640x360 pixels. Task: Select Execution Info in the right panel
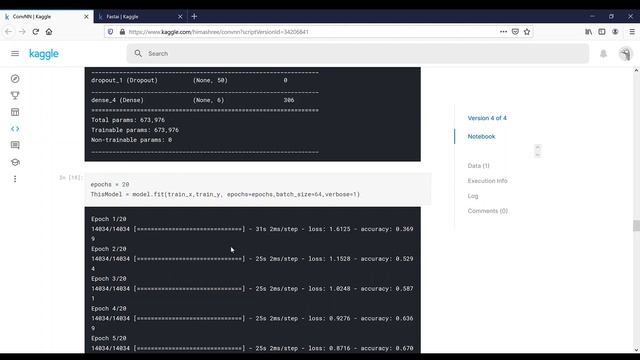[x=487, y=181]
